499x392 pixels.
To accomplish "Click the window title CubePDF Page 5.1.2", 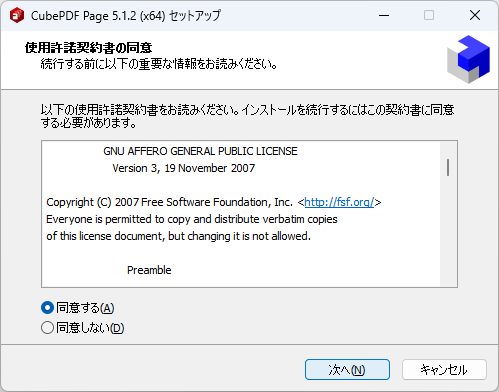I will click(x=126, y=16).
